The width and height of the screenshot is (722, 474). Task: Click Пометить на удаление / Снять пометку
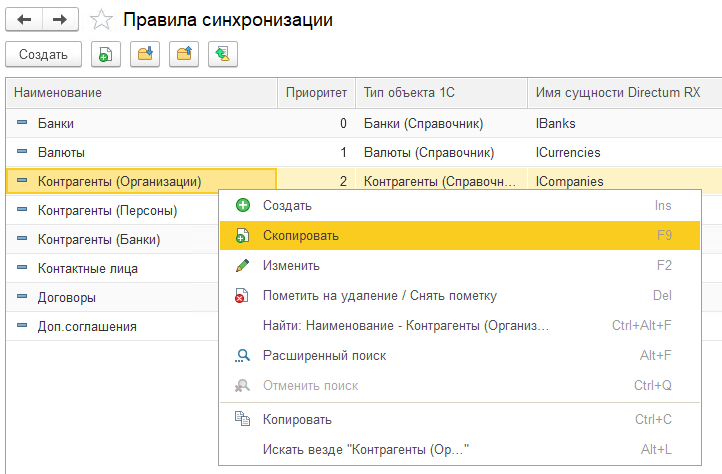coord(379,296)
